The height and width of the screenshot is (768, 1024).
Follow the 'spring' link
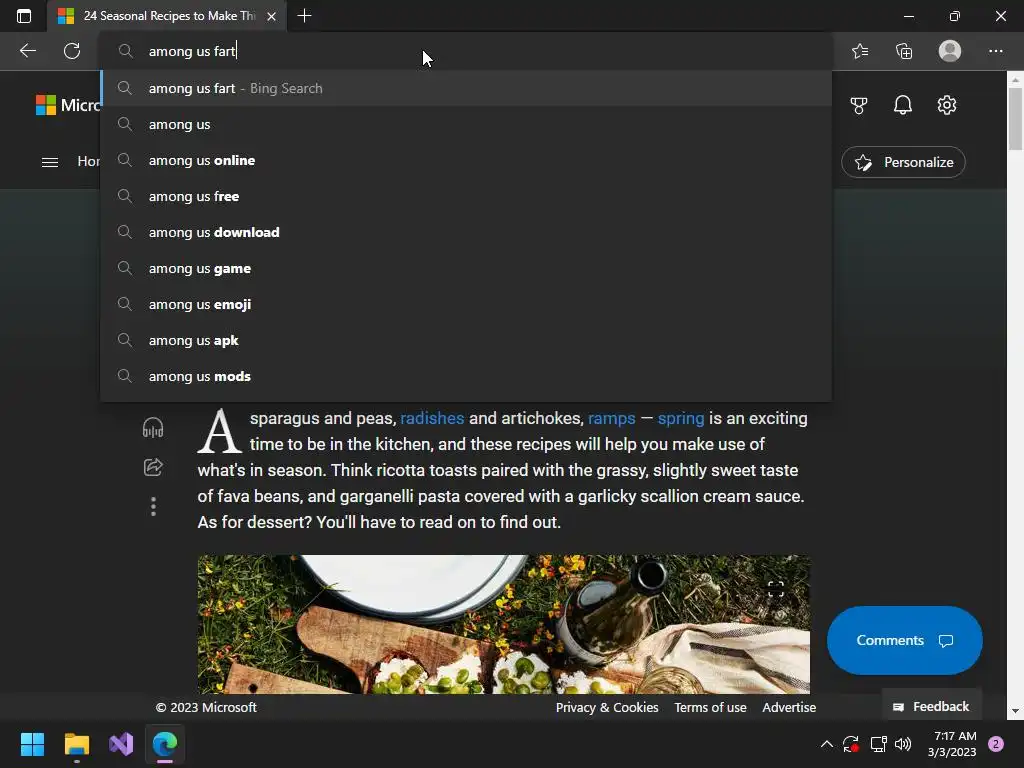tap(680, 418)
